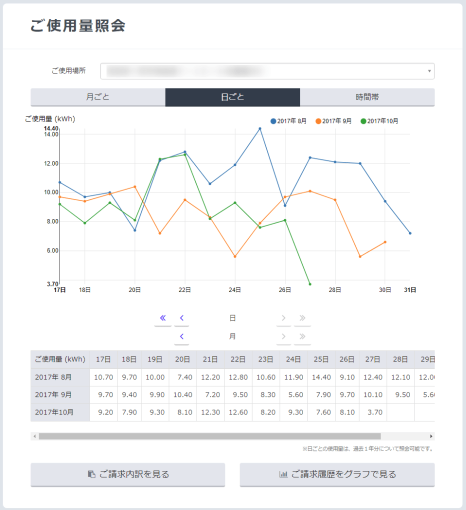Click the month double right arrow
Viewport: 466px width, 510px height.
click(302, 336)
